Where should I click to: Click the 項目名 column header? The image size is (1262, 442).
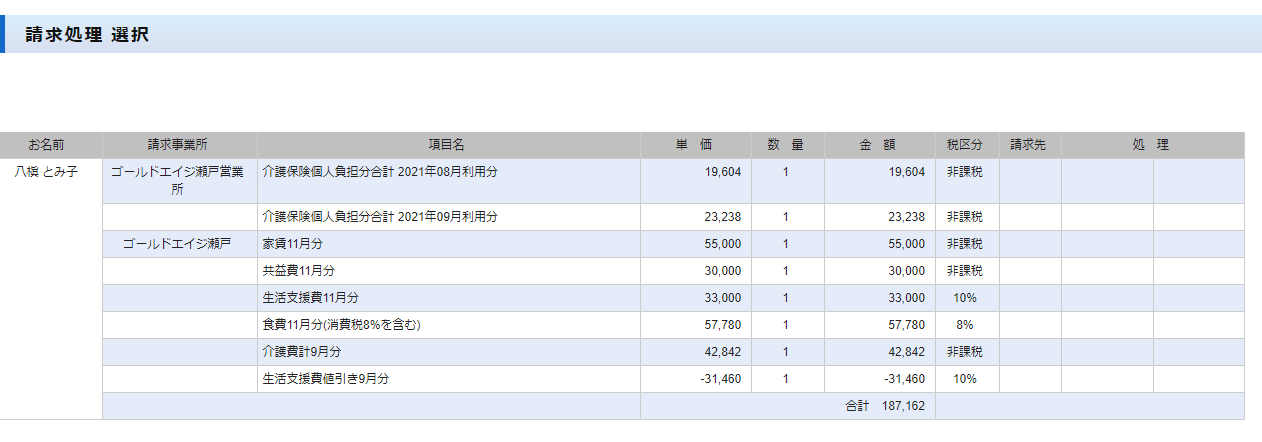[x=447, y=145]
